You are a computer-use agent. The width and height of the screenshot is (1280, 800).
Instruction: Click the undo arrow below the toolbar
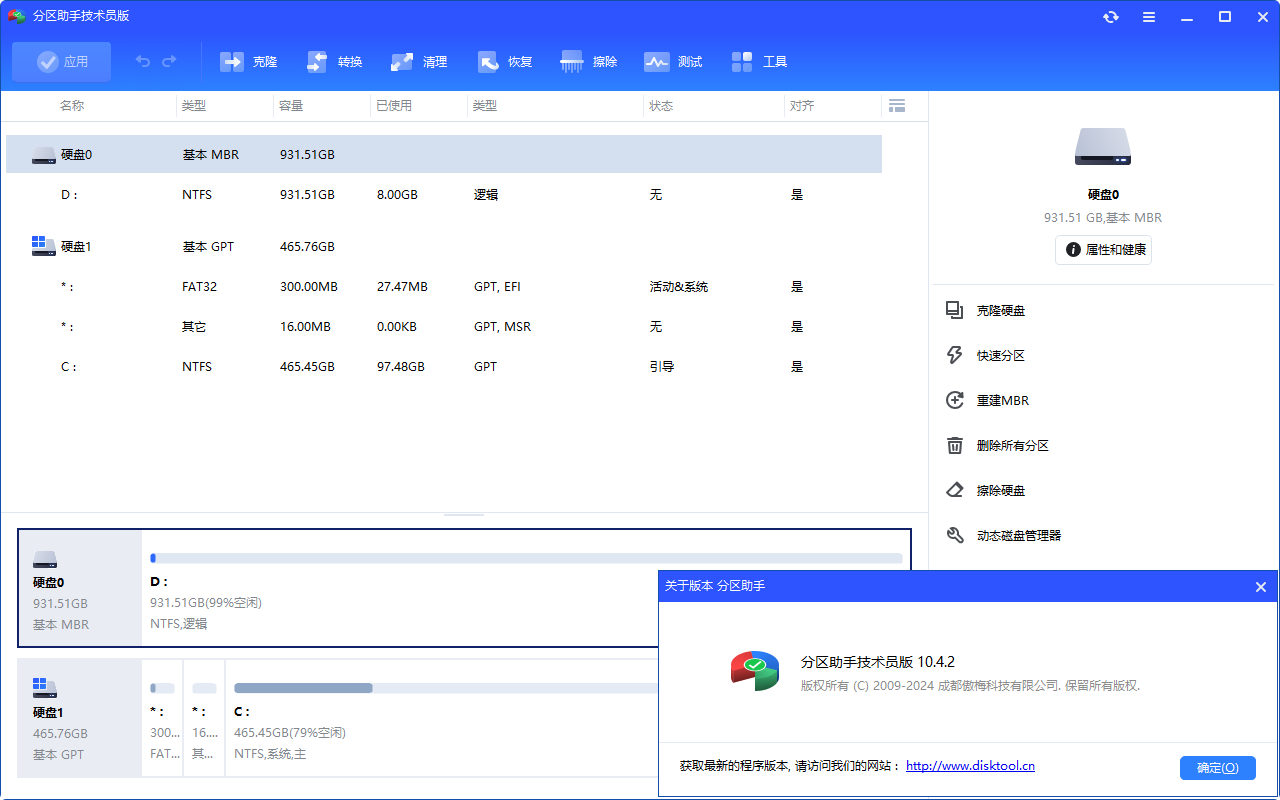pos(141,61)
